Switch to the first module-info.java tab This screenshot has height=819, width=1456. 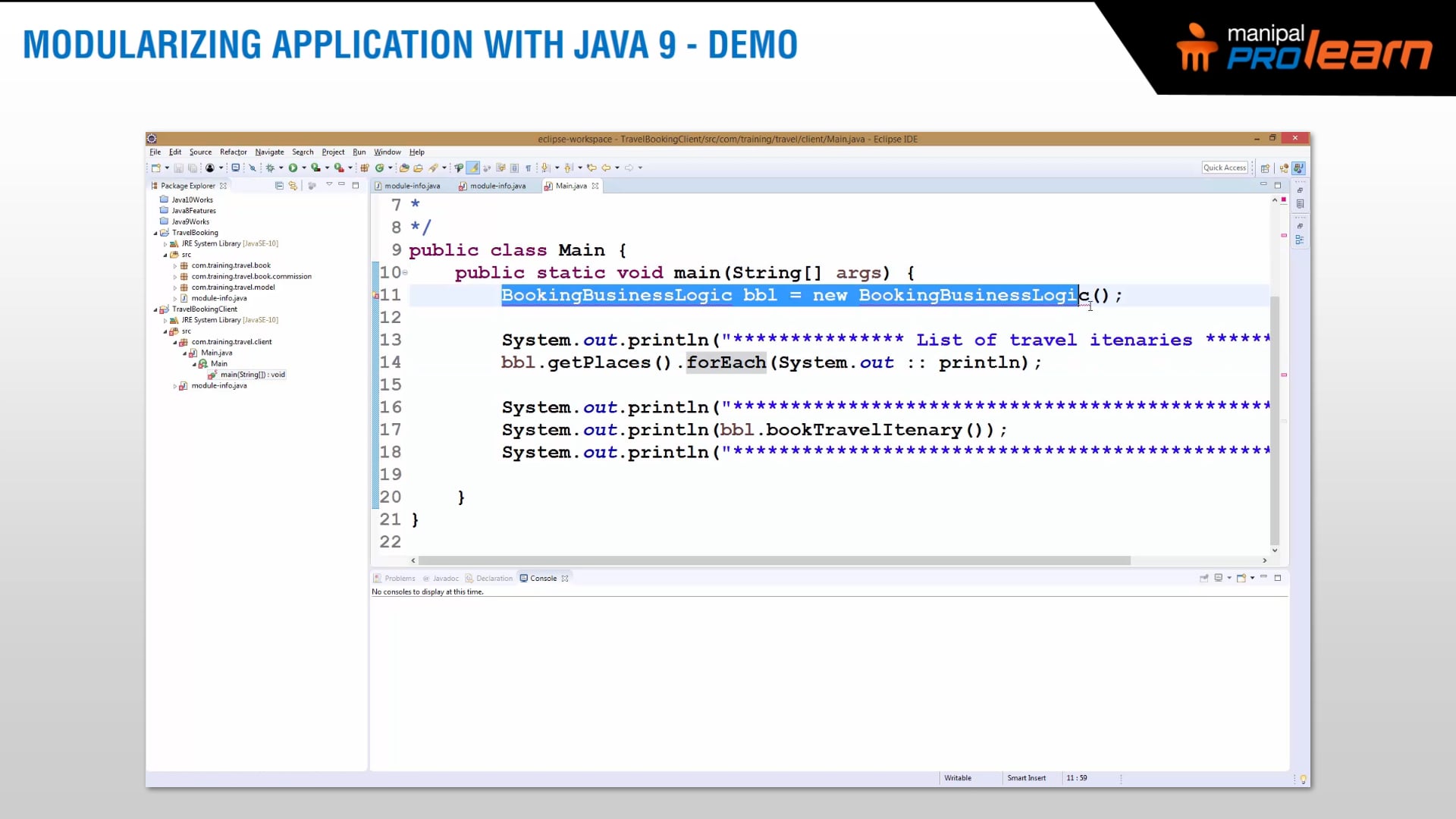412,185
